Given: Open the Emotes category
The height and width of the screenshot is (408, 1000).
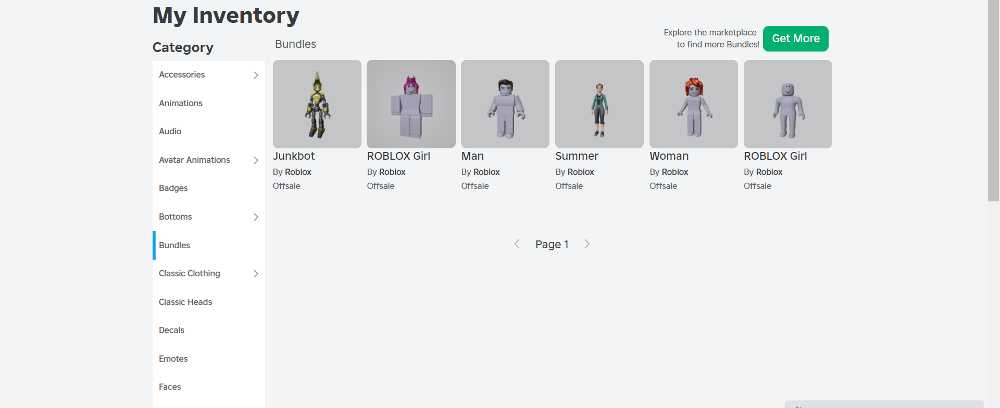Looking at the screenshot, I should (x=209, y=359).
